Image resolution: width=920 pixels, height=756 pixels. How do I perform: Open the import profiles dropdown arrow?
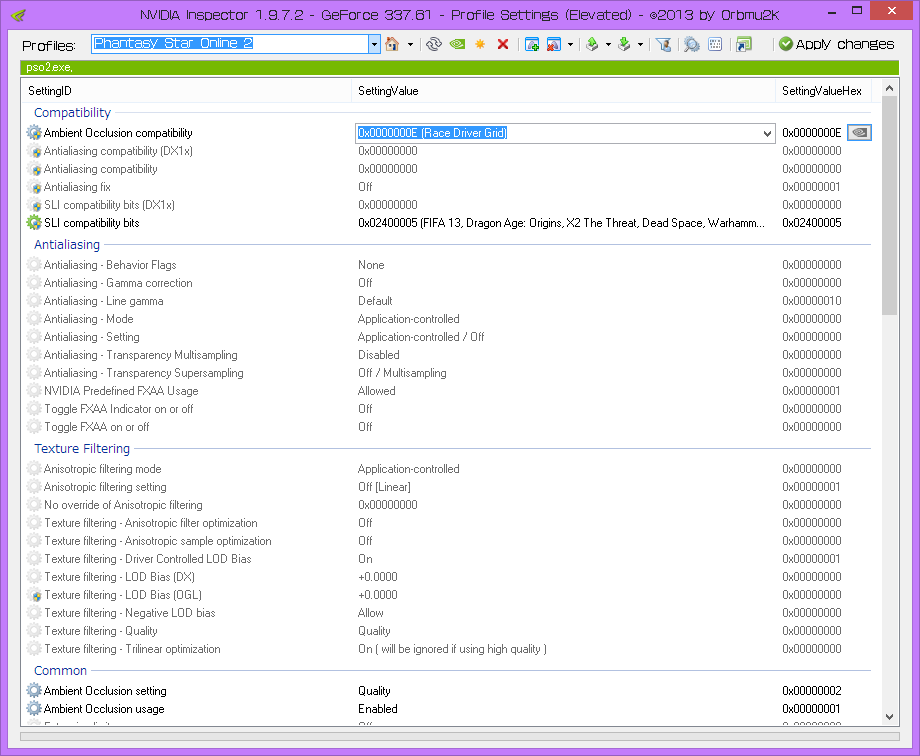(640, 44)
